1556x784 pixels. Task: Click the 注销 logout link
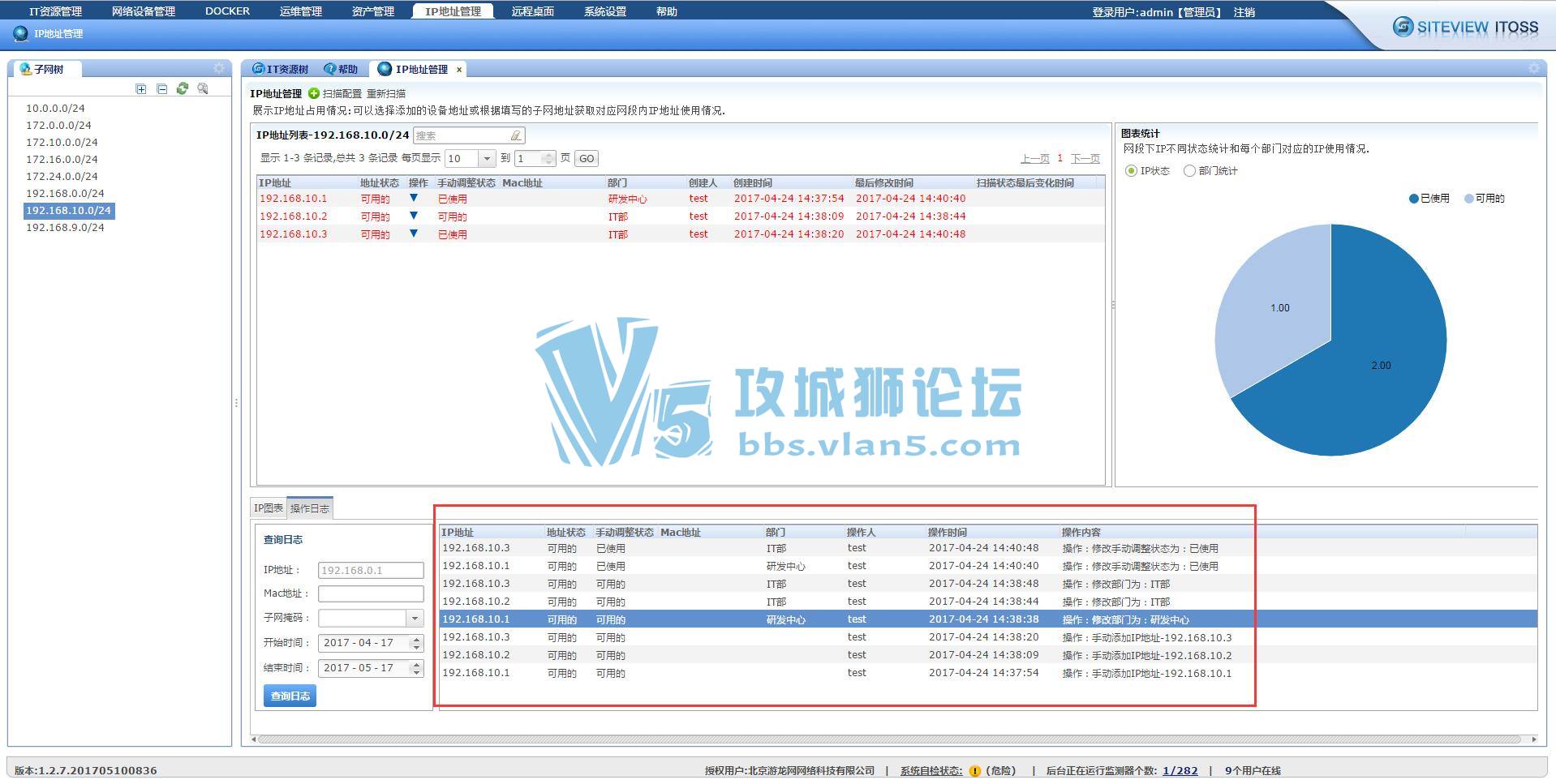[x=1244, y=12]
